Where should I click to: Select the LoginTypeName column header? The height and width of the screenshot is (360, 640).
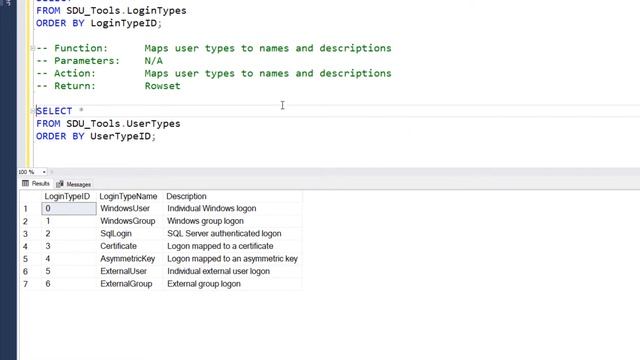pyautogui.click(x=130, y=196)
